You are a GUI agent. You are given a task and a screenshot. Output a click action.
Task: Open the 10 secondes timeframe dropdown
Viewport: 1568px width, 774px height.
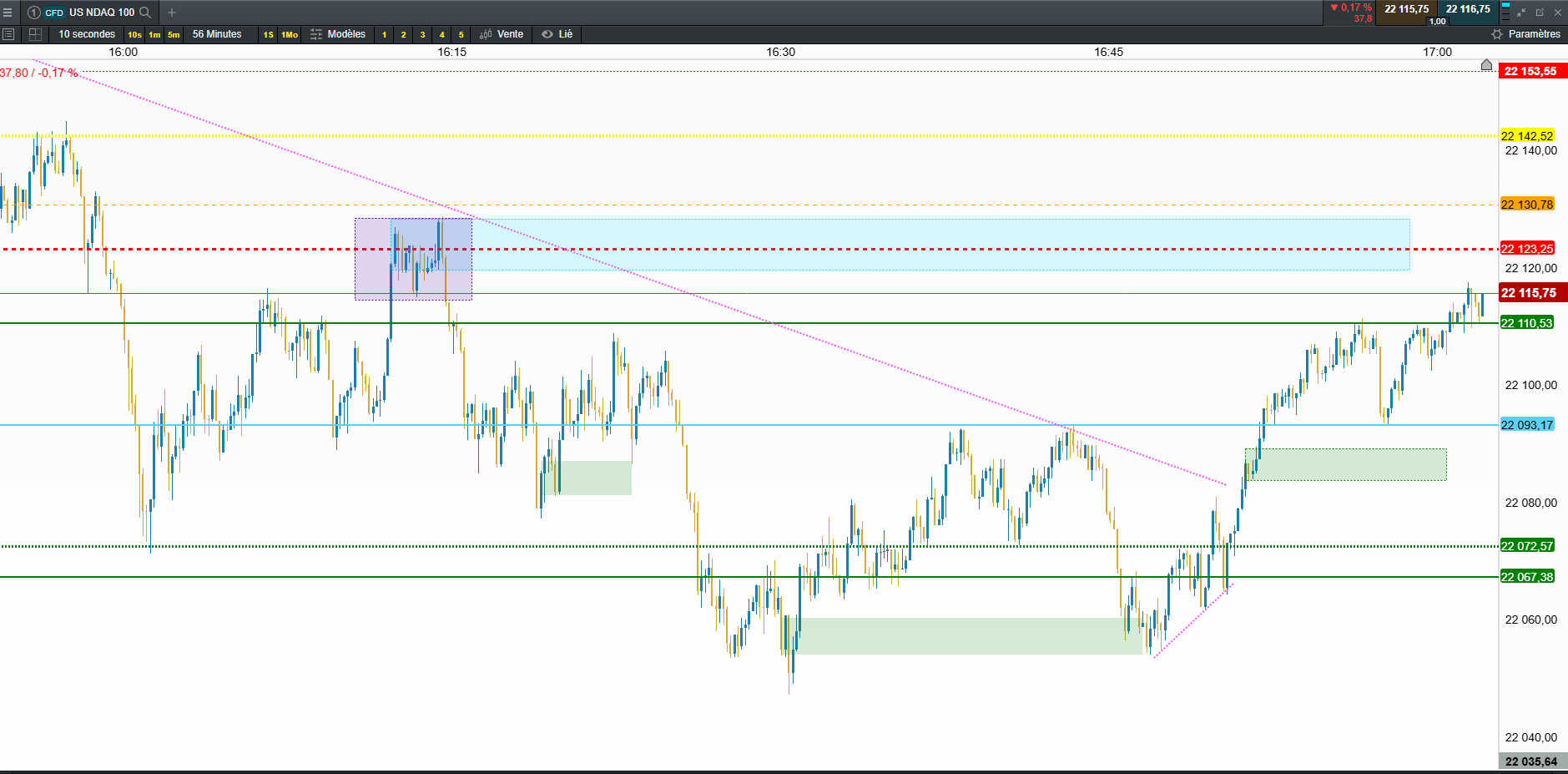click(x=87, y=34)
